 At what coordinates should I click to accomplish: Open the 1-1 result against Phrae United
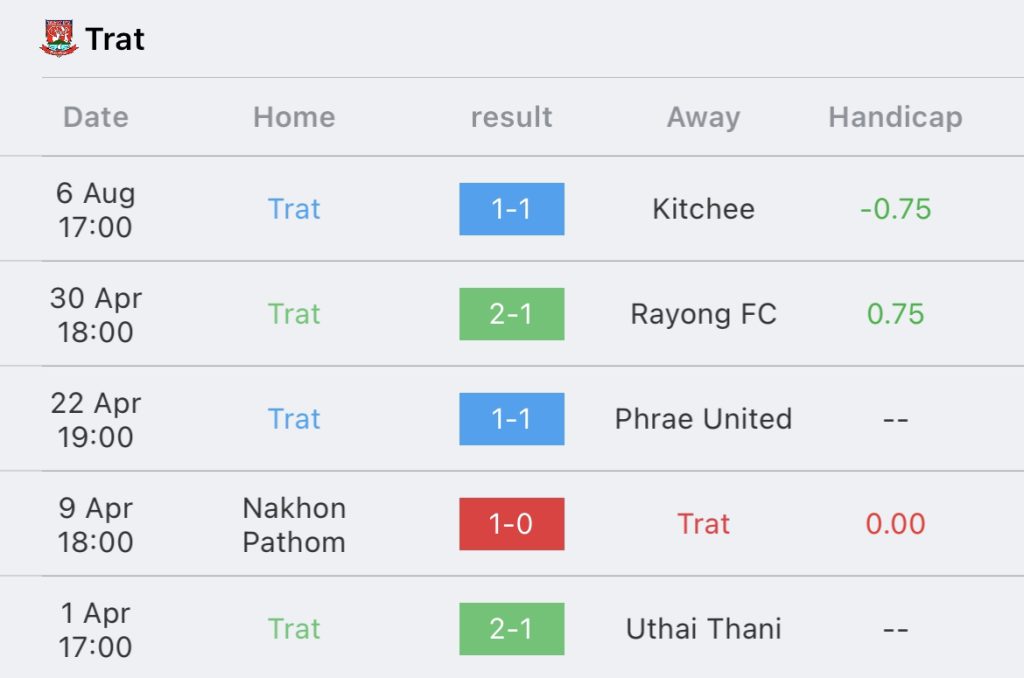point(511,419)
